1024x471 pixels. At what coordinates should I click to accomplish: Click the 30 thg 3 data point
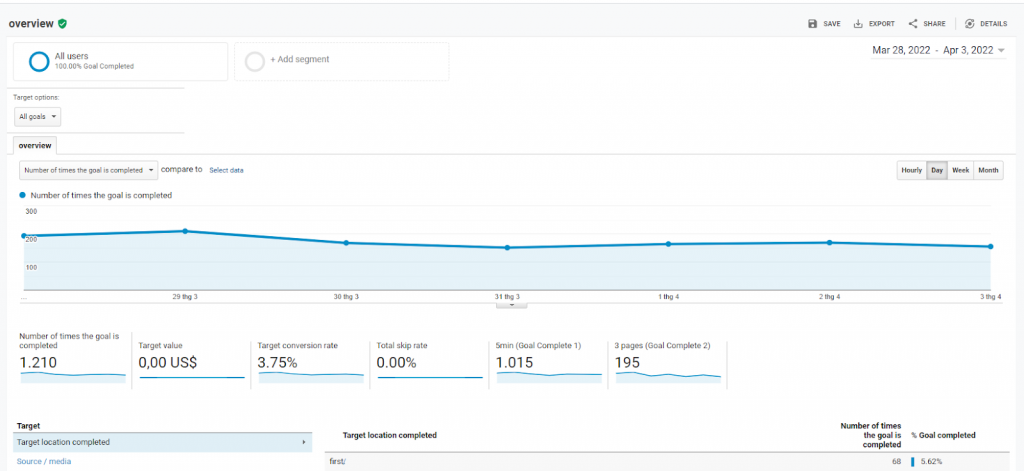click(346, 242)
